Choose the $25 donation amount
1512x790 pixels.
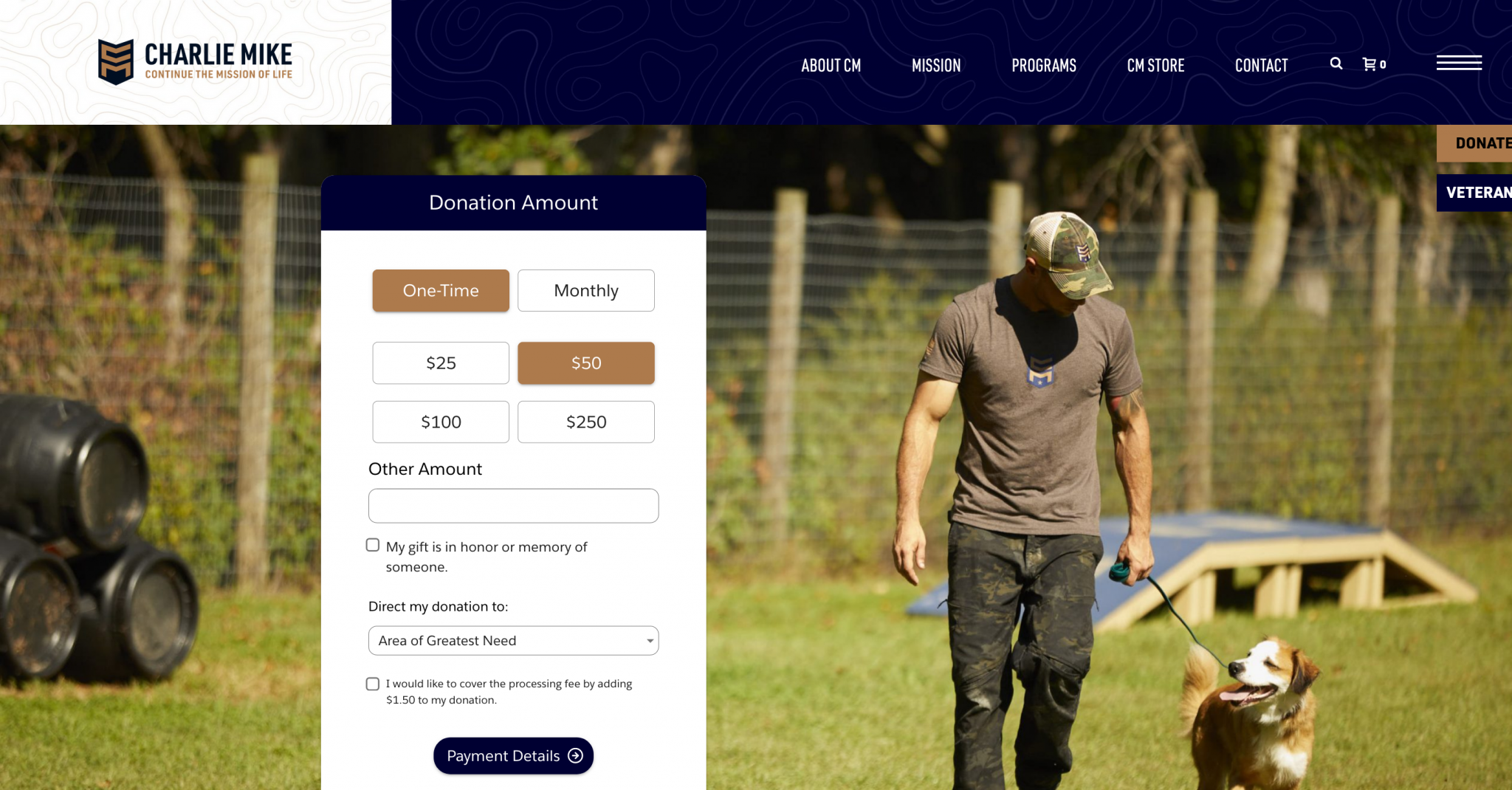tap(441, 363)
